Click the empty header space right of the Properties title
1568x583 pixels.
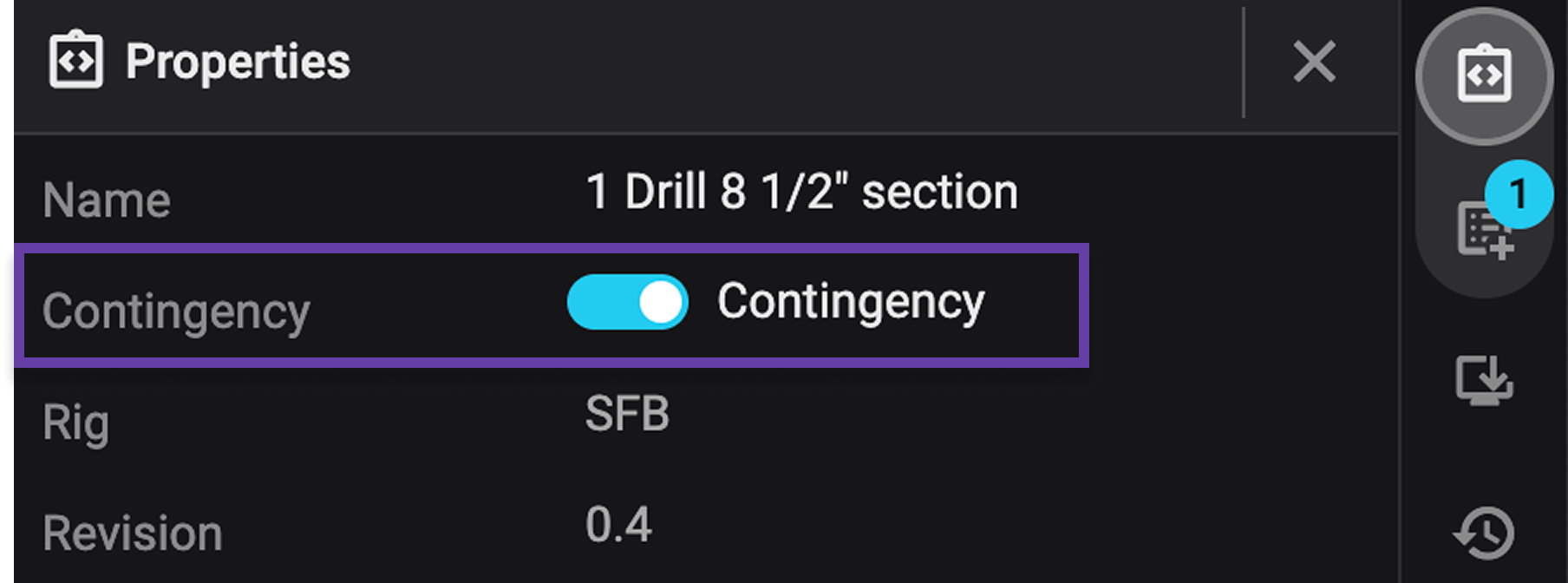(x=781, y=62)
